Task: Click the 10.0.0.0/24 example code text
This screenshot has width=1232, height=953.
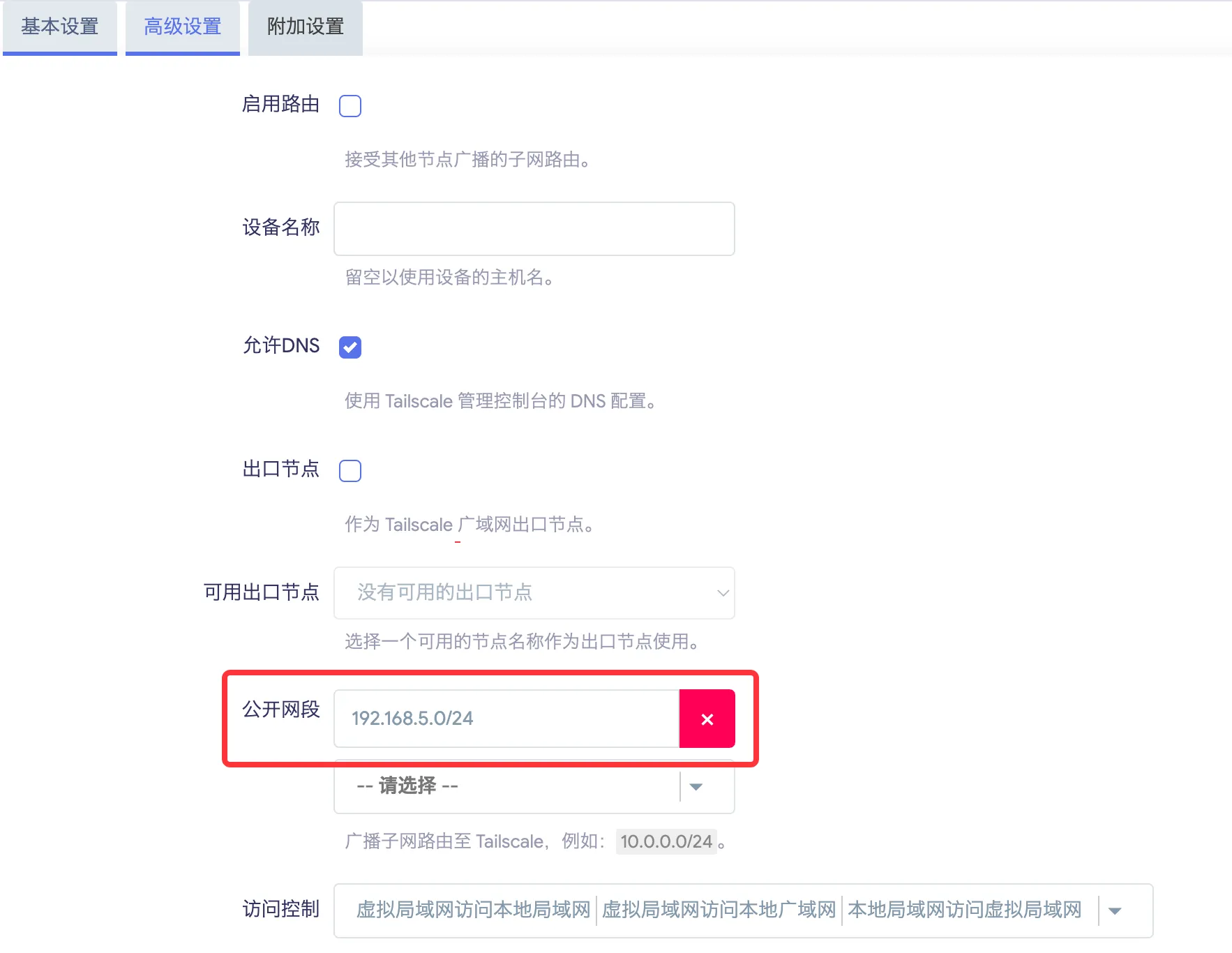Action: point(666,841)
